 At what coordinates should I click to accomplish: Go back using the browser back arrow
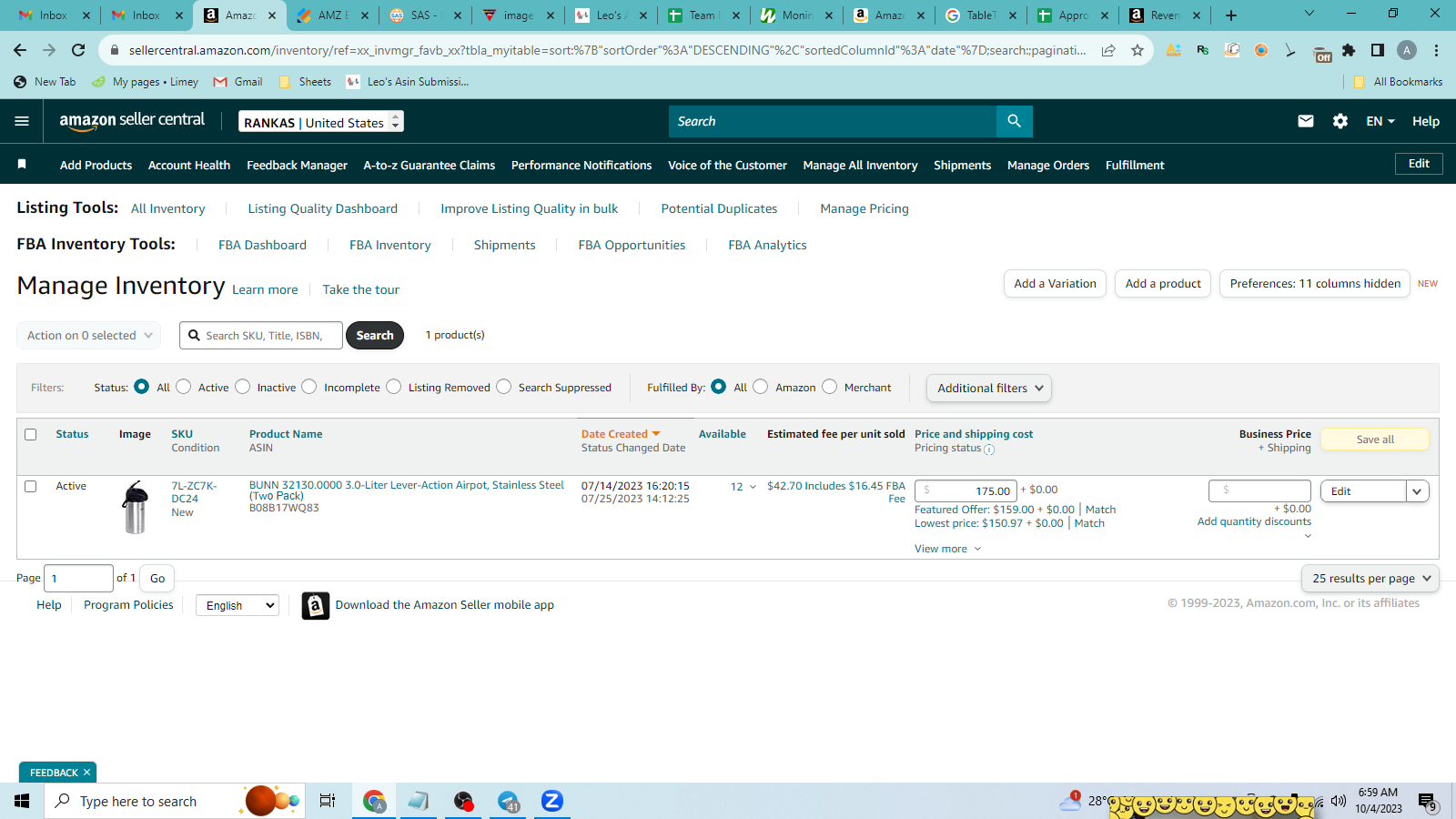pyautogui.click(x=20, y=50)
